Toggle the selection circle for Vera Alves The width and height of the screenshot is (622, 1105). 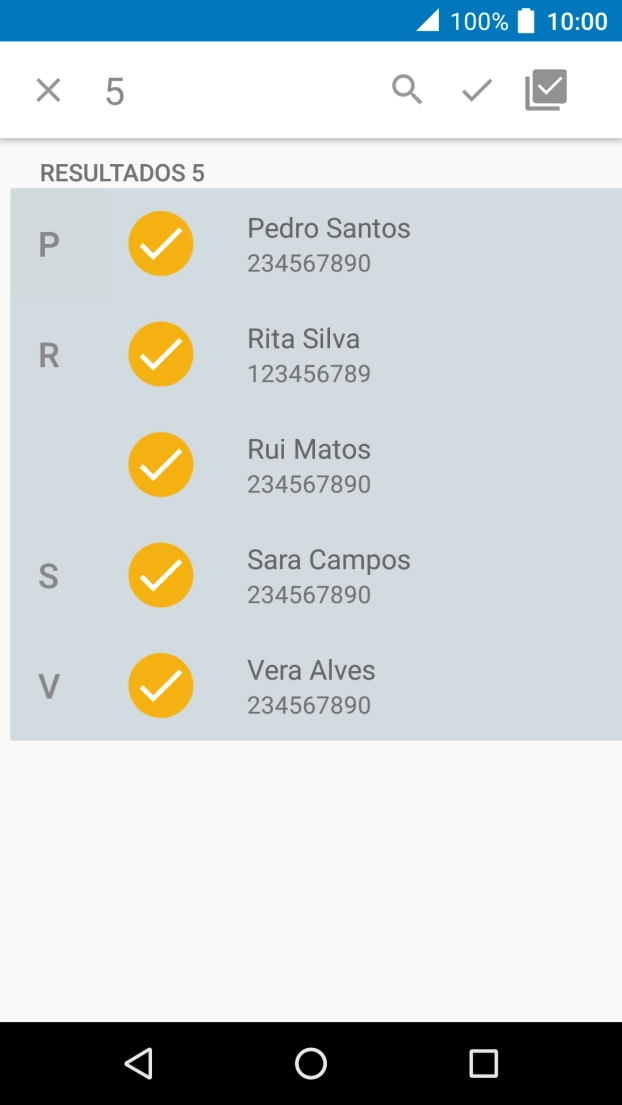coord(161,685)
